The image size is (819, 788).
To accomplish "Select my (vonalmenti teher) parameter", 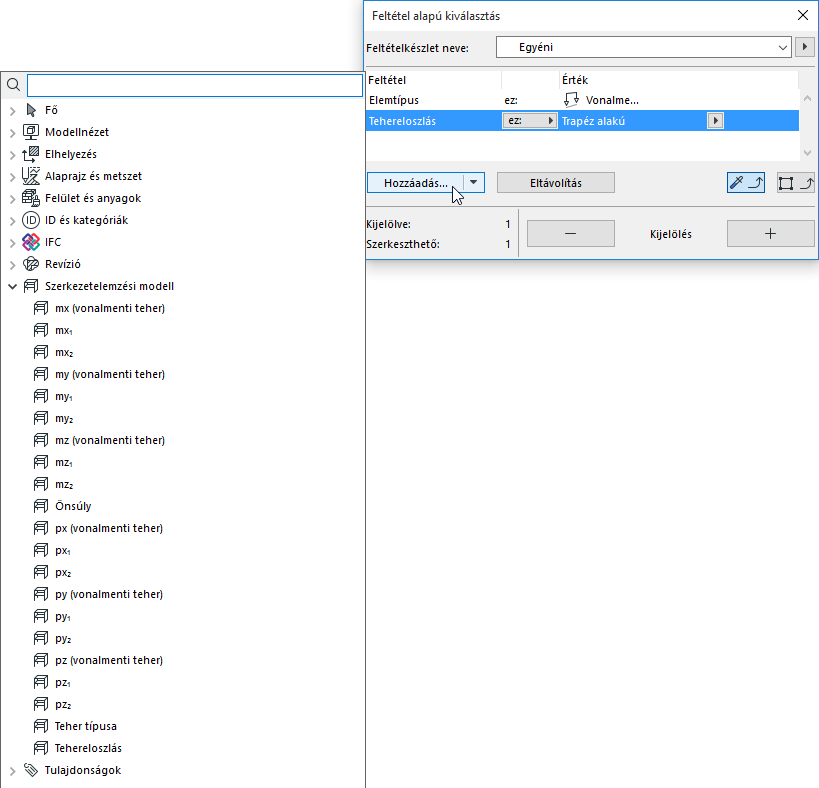I will pos(110,374).
